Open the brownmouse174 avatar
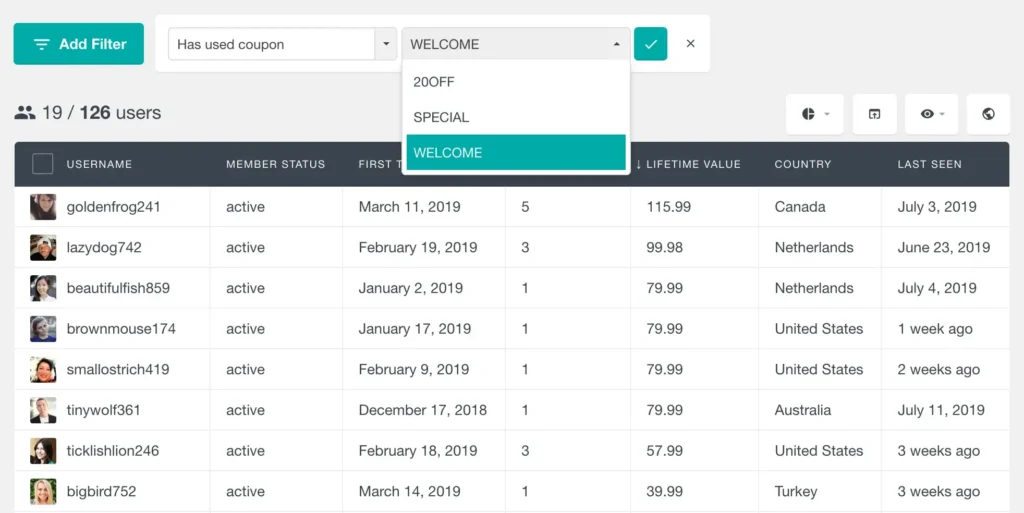 click(43, 329)
